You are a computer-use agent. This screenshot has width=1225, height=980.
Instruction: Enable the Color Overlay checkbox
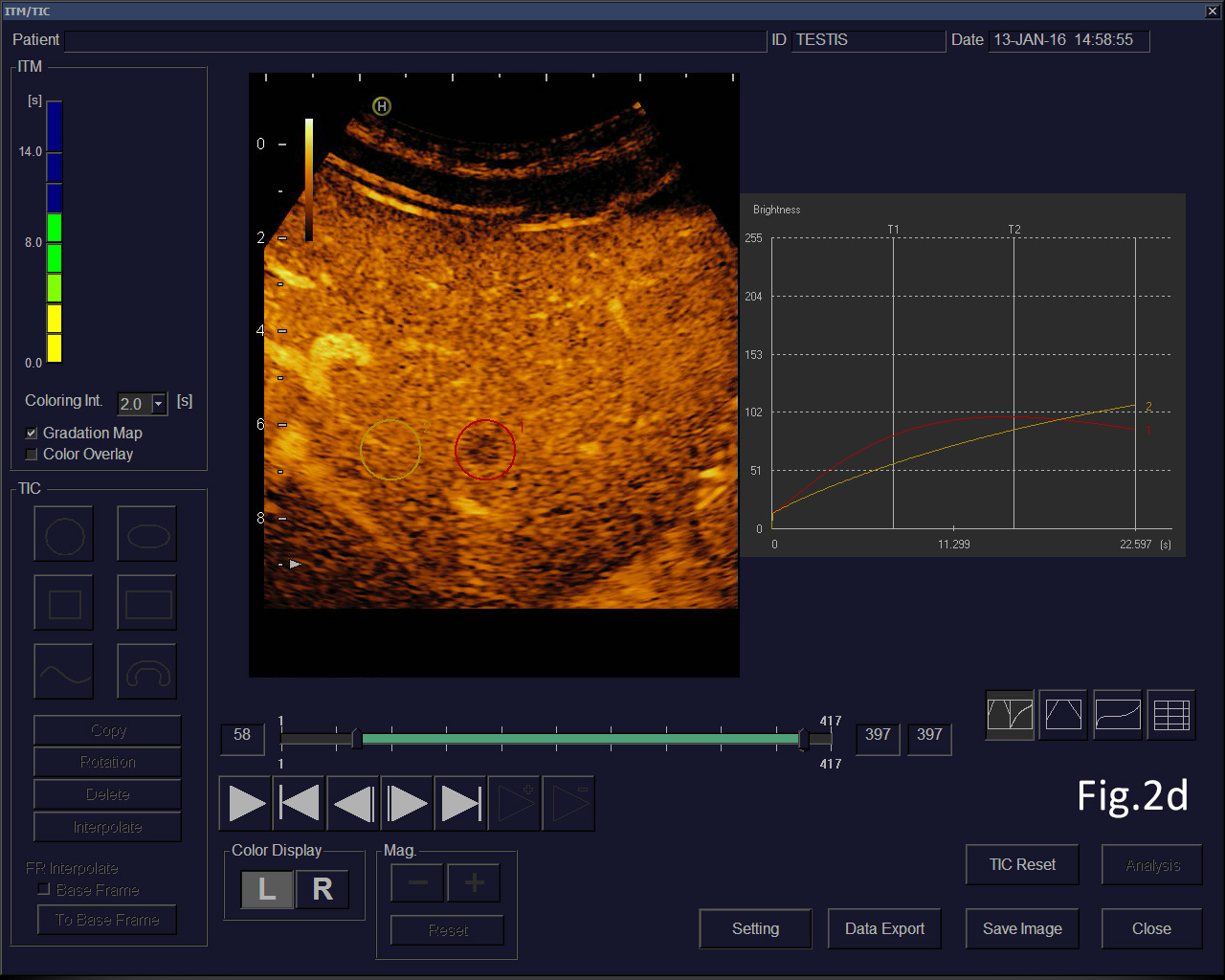[32, 455]
